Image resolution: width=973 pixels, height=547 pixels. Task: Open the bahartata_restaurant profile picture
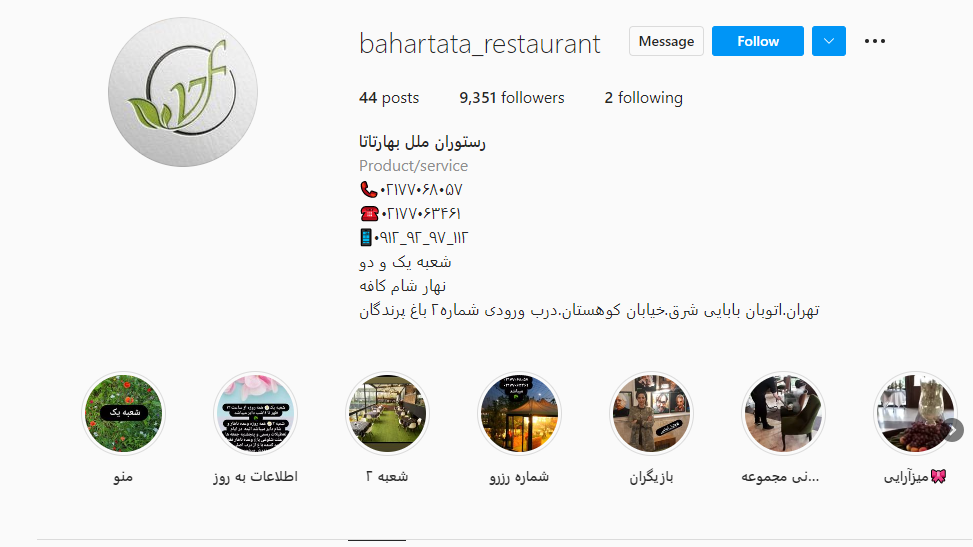tap(183, 92)
